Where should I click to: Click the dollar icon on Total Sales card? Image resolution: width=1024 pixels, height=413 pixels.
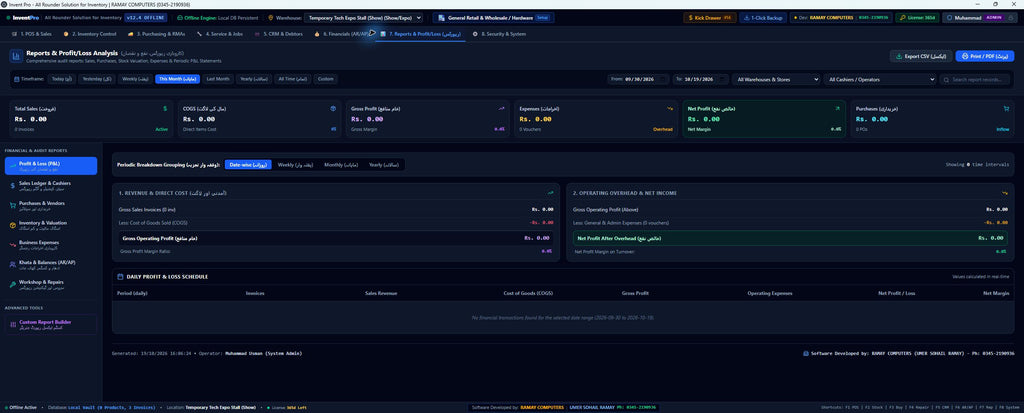[165, 108]
